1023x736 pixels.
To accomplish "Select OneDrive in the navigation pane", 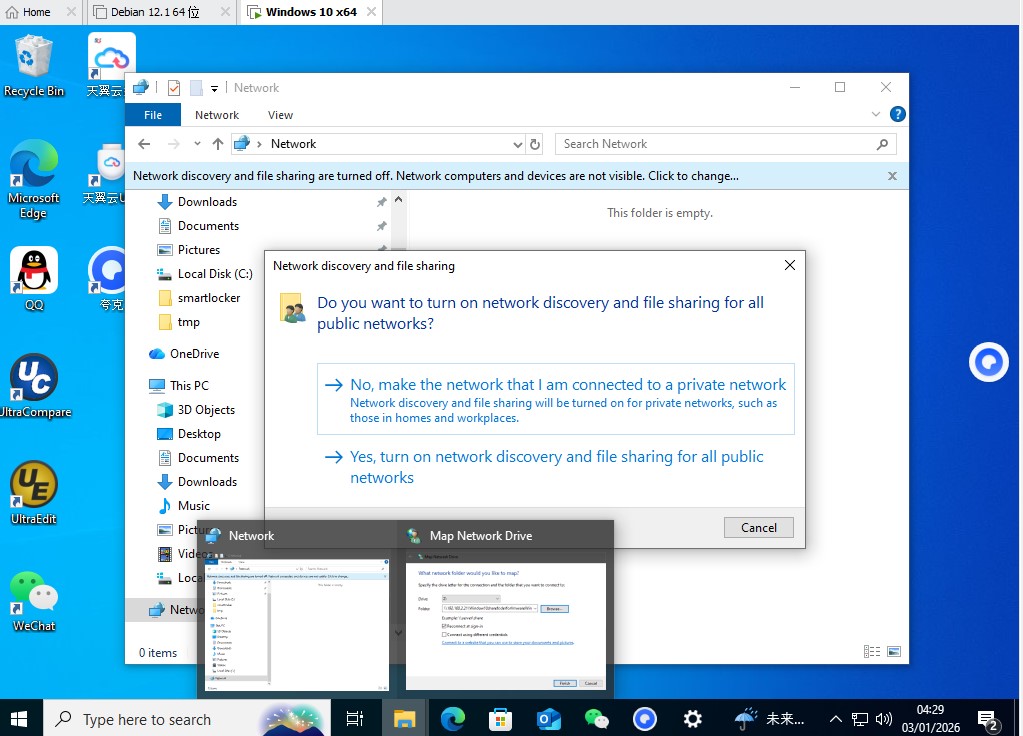I will (x=194, y=354).
